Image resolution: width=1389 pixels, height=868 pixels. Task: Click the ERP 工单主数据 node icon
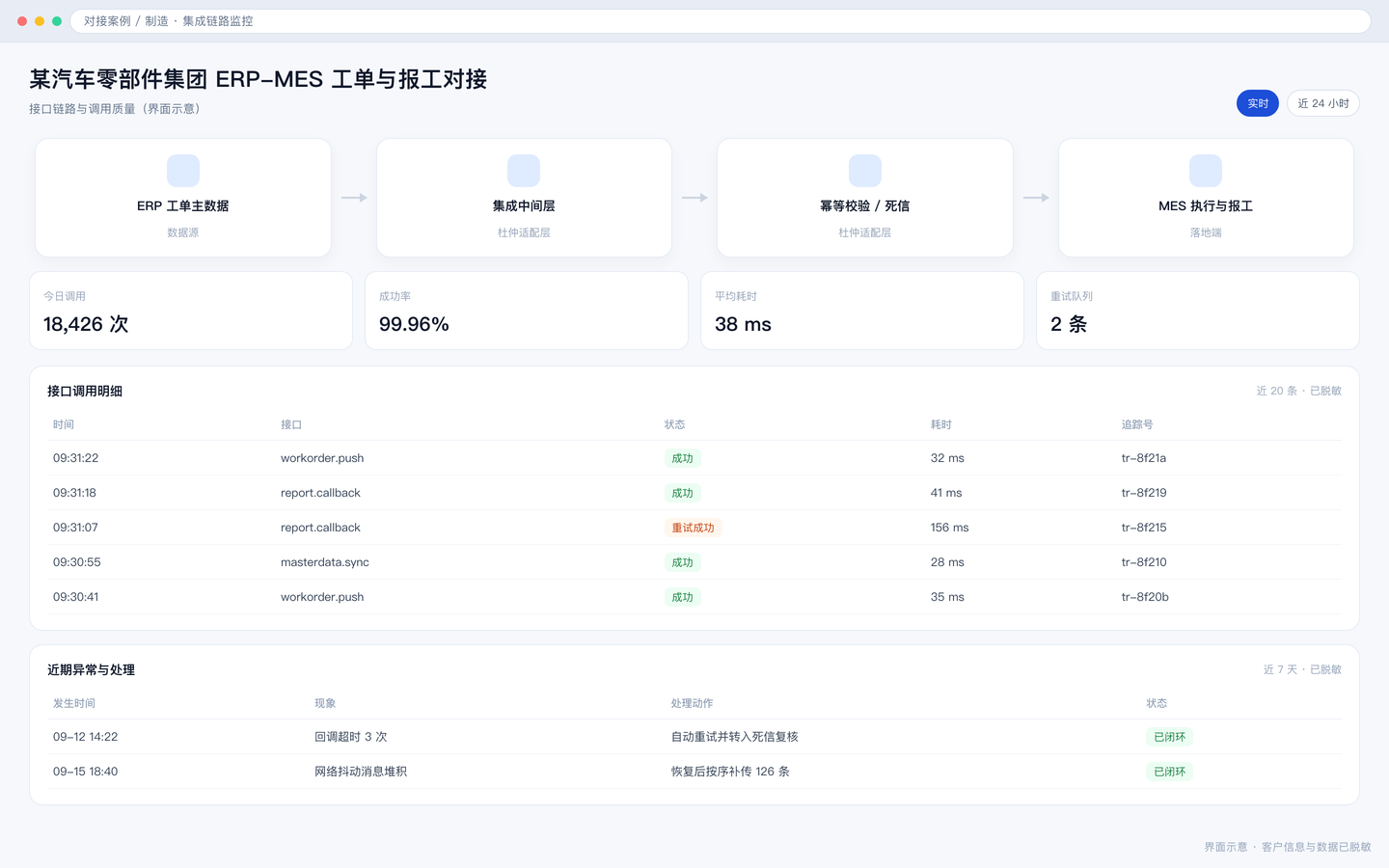tap(183, 171)
